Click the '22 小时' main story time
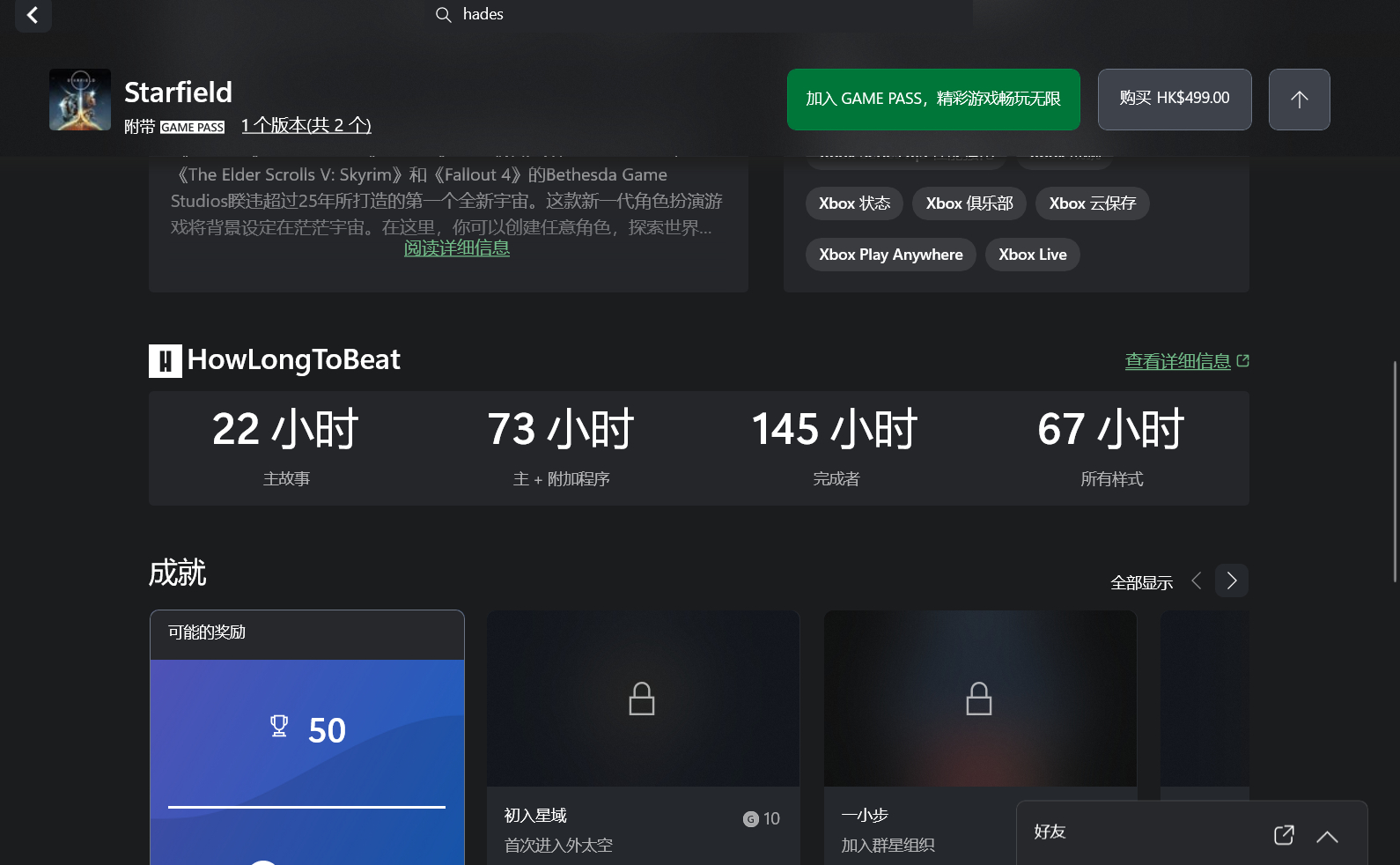The width and height of the screenshot is (1400, 865). 286,429
